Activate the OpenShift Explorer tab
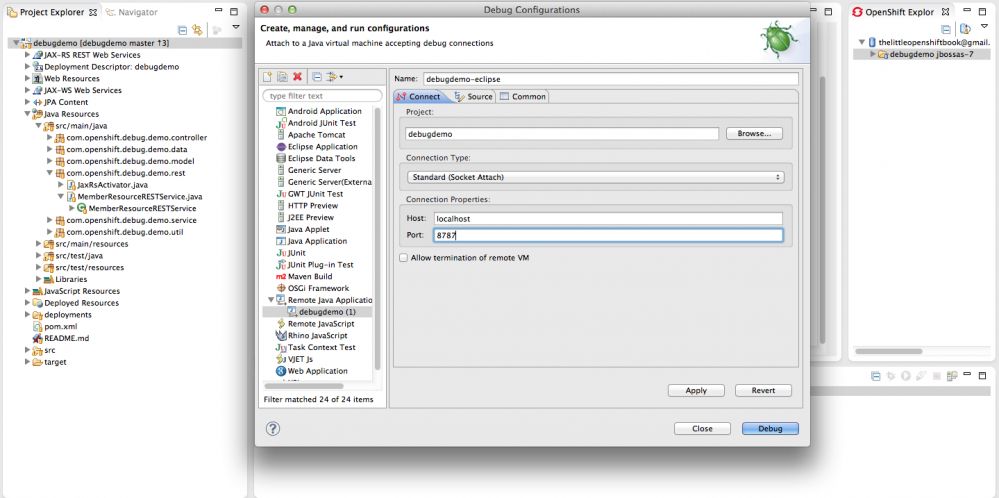 (x=900, y=12)
